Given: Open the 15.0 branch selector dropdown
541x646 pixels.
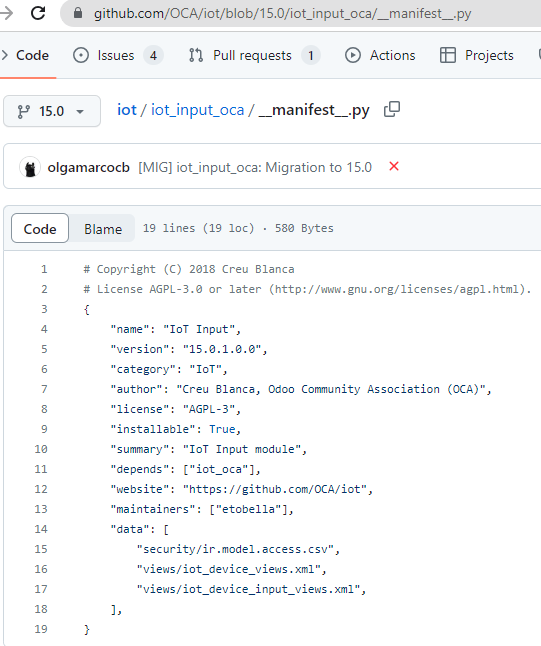Looking at the screenshot, I should (x=52, y=111).
